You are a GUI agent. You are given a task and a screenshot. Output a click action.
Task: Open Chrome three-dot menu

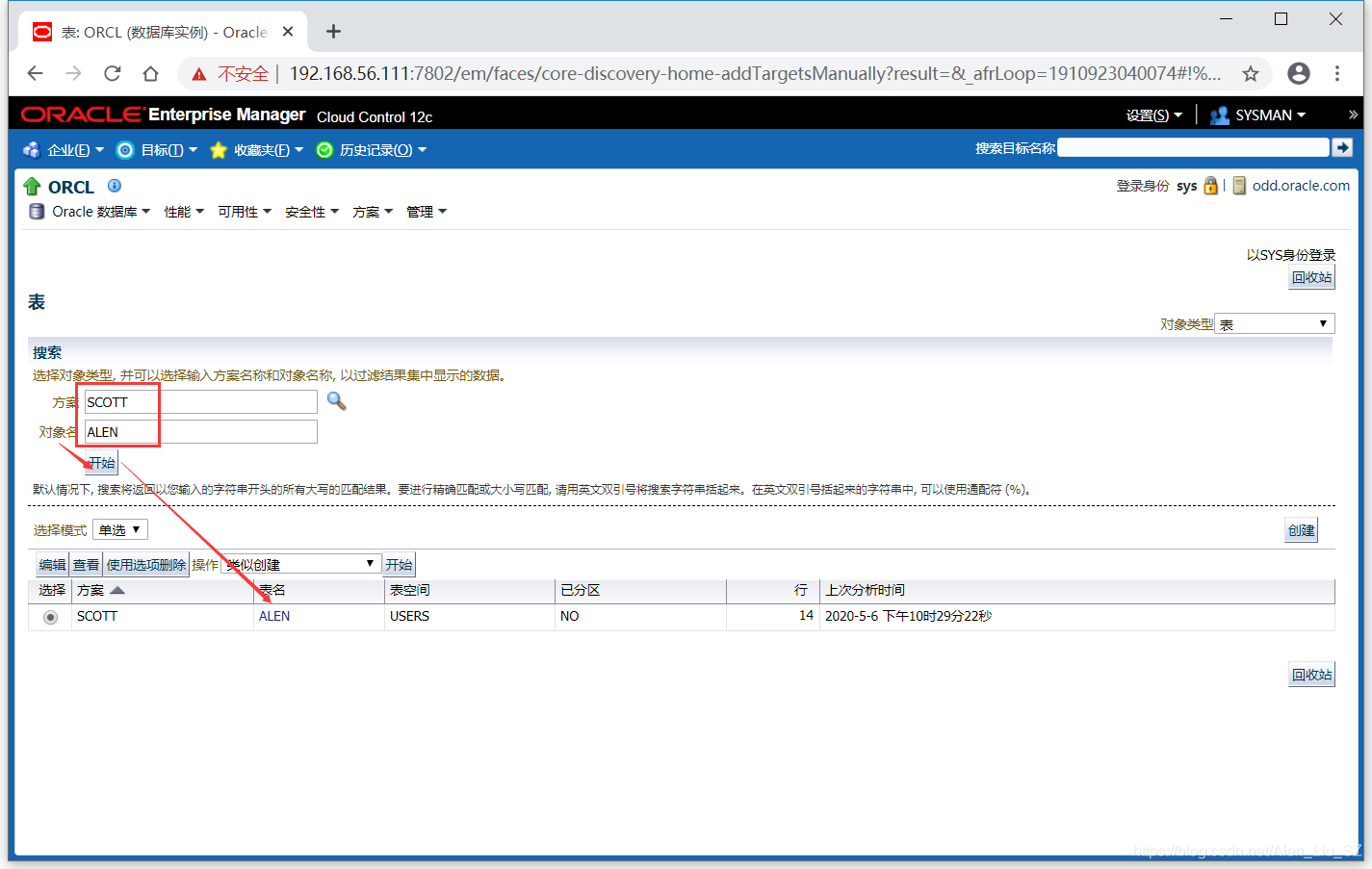1337,73
